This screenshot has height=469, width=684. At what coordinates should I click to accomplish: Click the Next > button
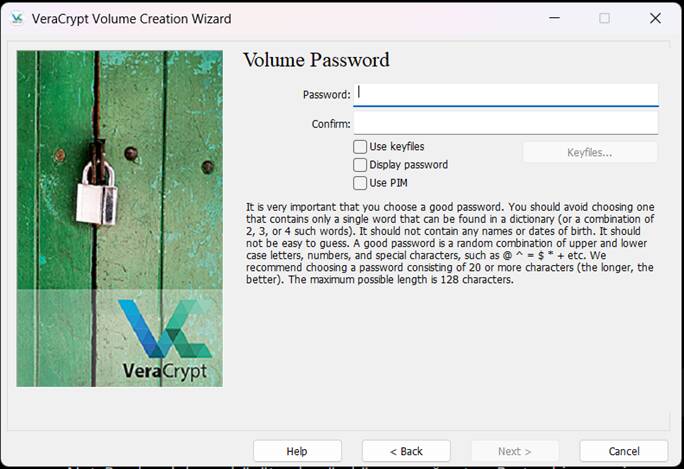tap(515, 451)
